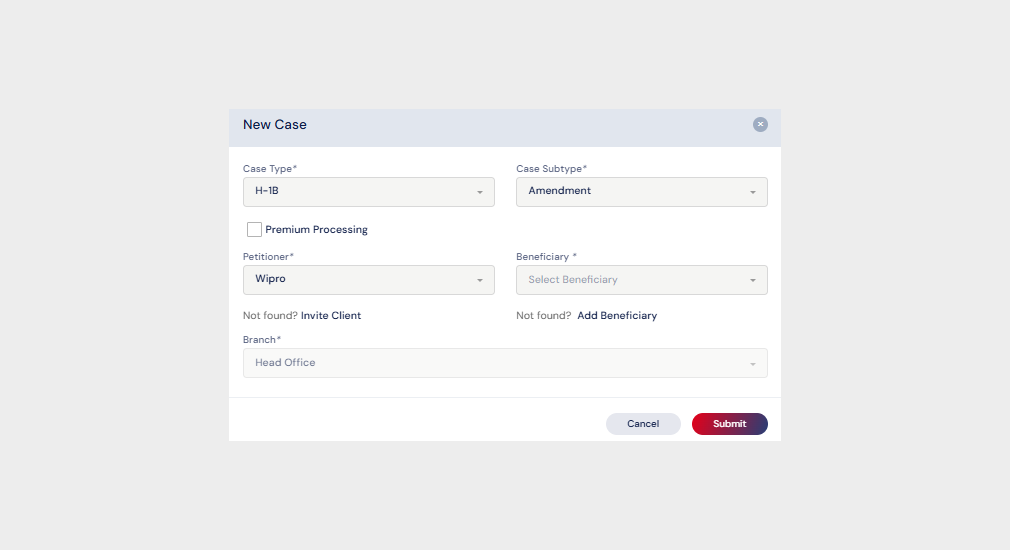Click the Premium Processing label text
The height and width of the screenshot is (550, 1010).
(316, 230)
